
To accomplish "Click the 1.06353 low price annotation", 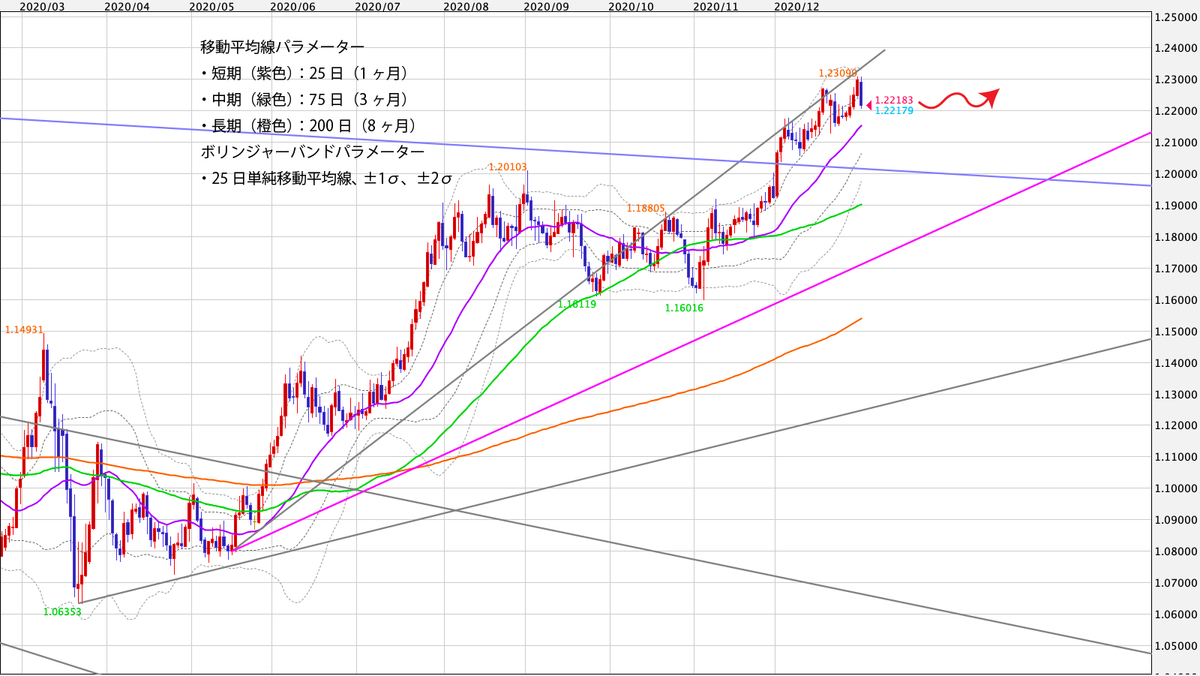I will (x=61, y=610).
